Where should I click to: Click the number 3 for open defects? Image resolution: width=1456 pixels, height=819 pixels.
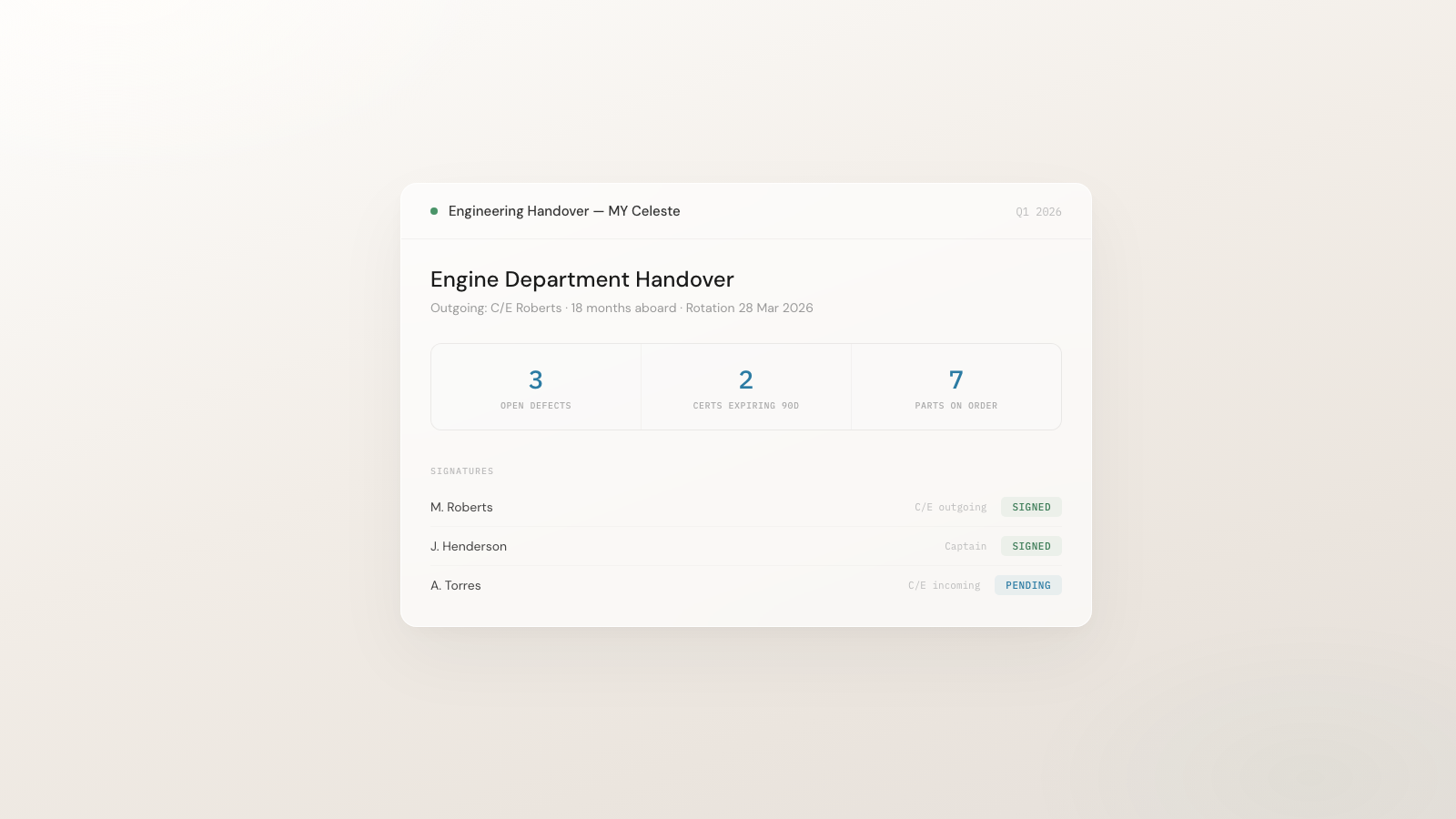535,379
